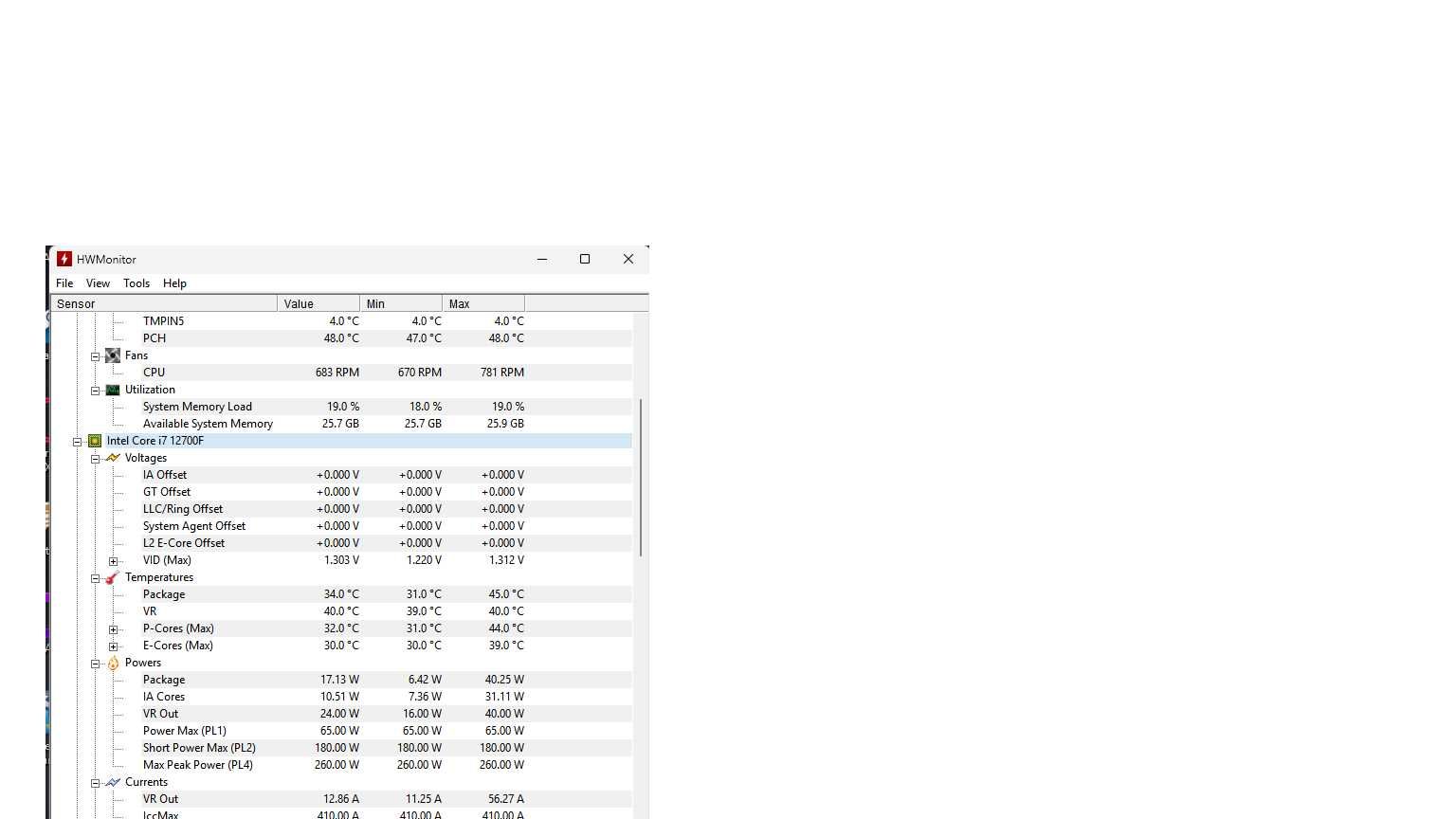The image size is (1456, 819).
Task: Close the HWMonitor window
Action: (628, 259)
